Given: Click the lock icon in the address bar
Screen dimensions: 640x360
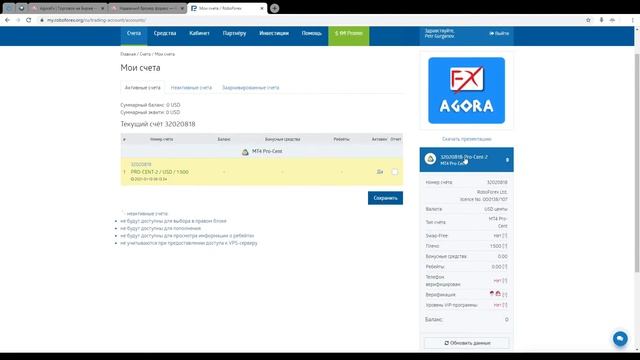Looking at the screenshot, I should [x=42, y=20].
